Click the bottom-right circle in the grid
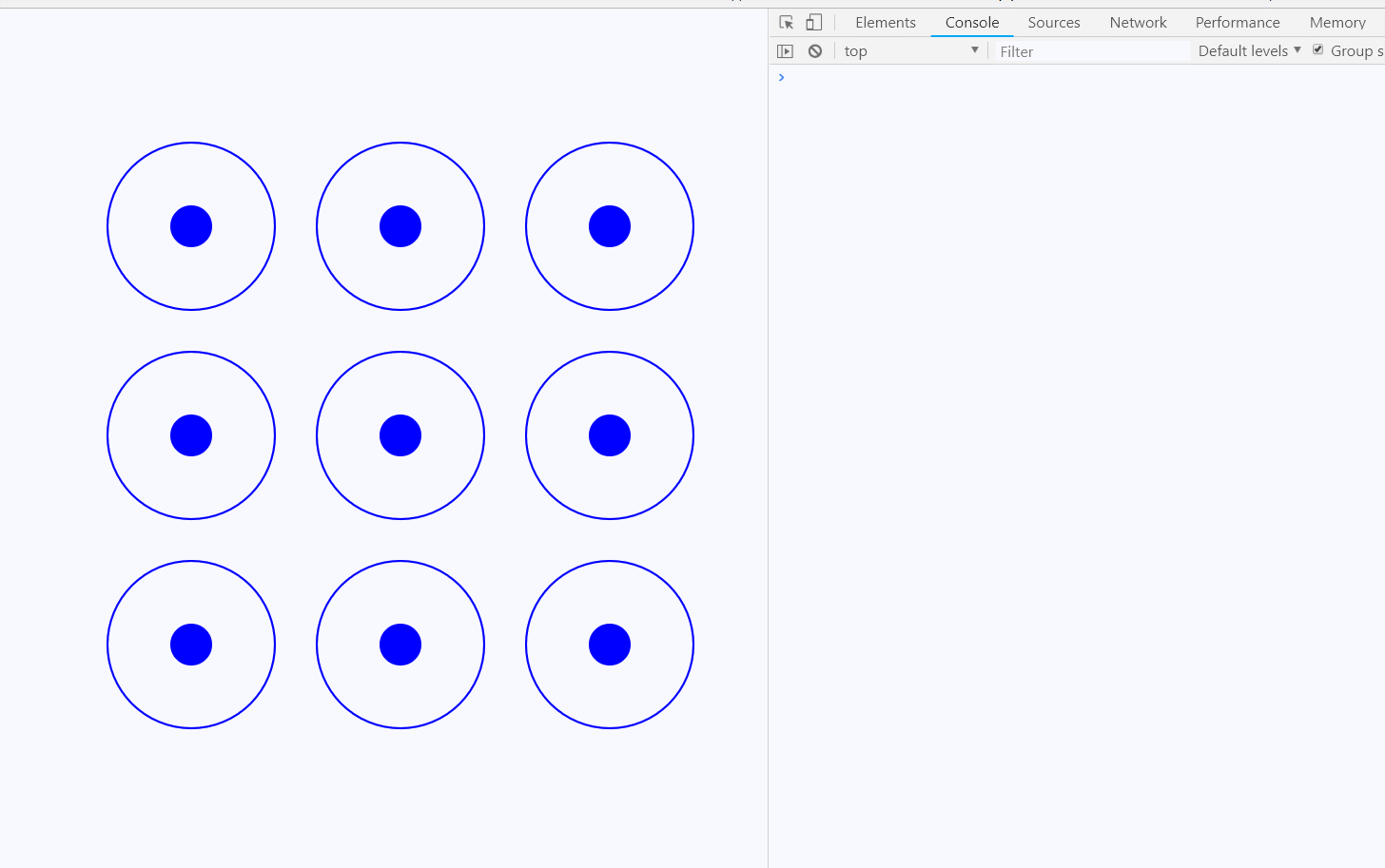This screenshot has height=868, width=1385. pyautogui.click(x=610, y=644)
